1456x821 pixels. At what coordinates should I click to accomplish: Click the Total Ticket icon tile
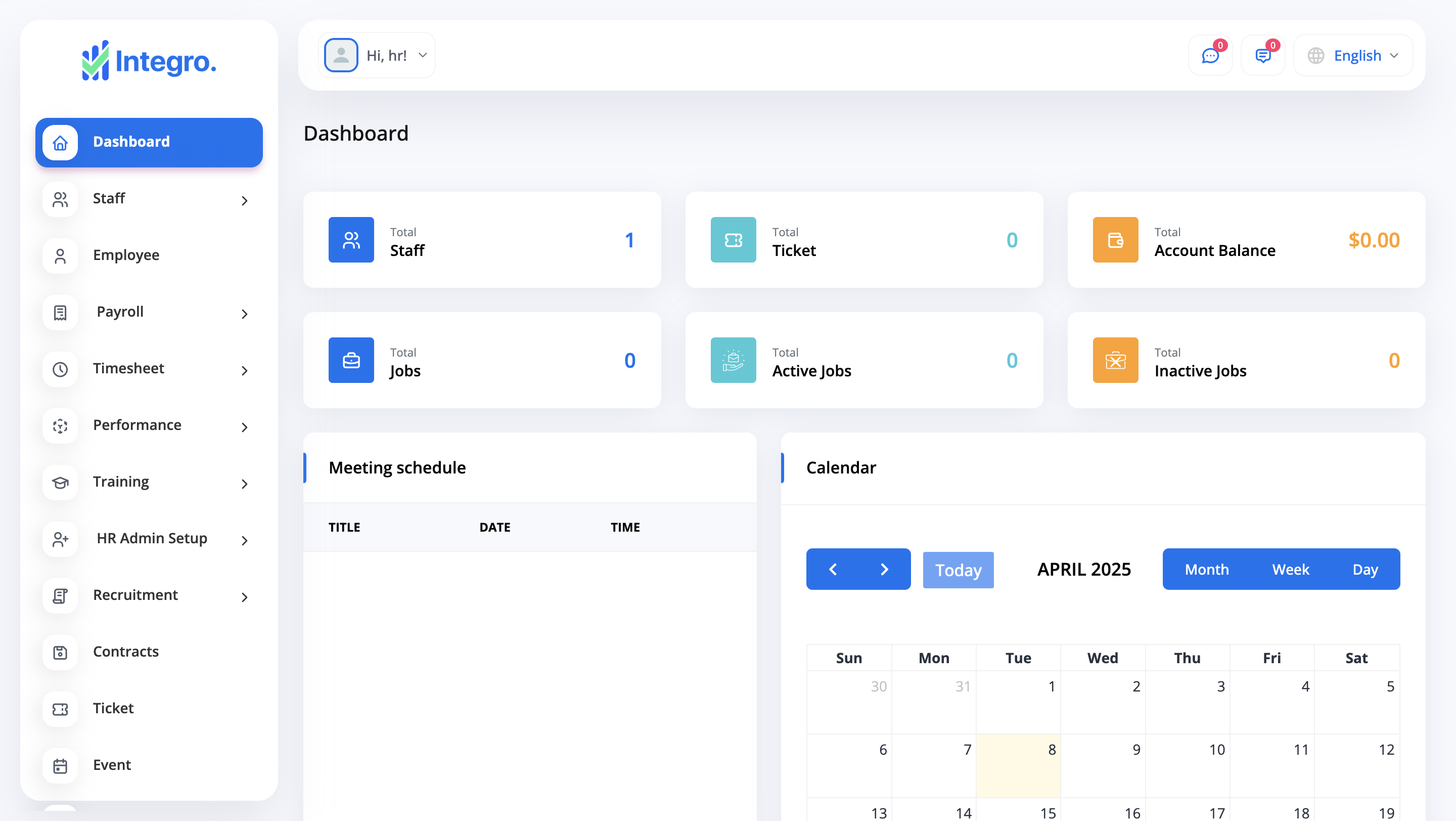click(x=733, y=240)
